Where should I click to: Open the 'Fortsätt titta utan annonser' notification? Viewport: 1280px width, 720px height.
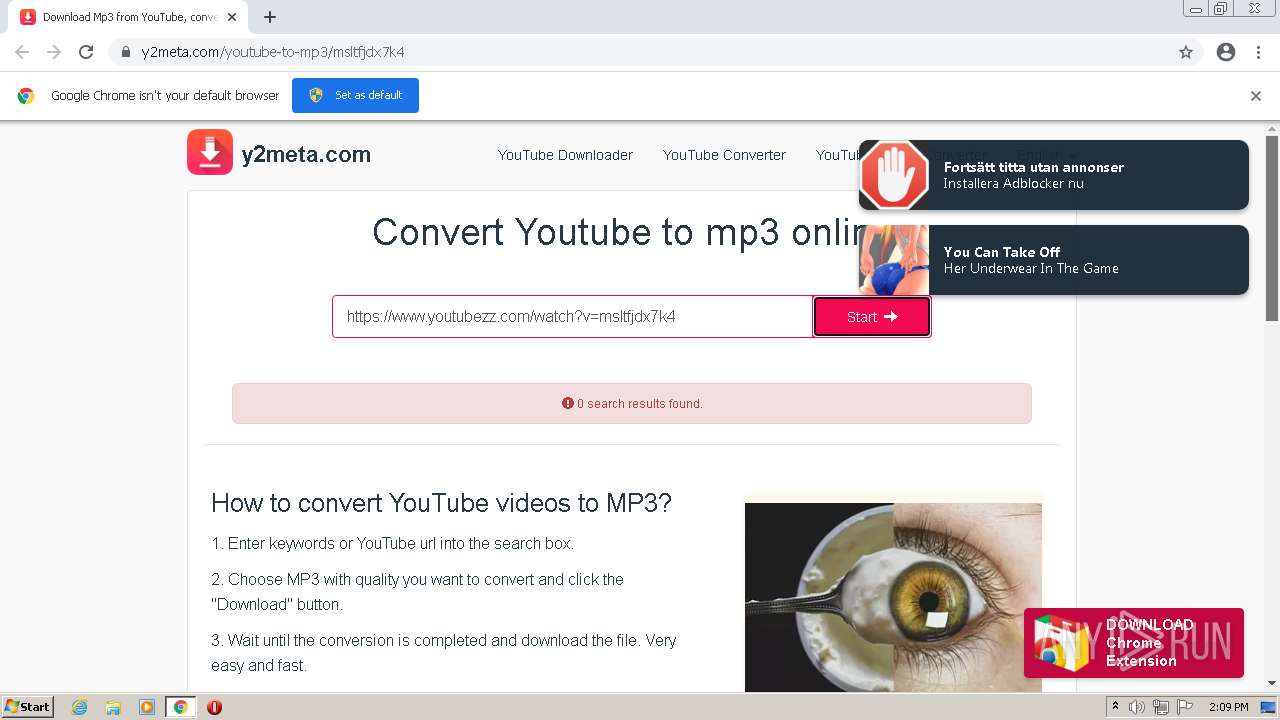coord(1054,175)
